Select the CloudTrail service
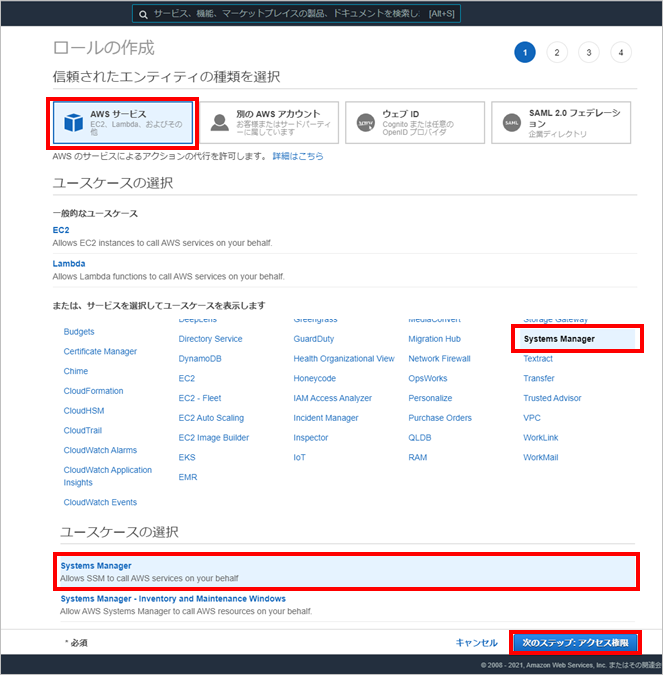Screen dimensions: 663x675 pyautogui.click(x=83, y=430)
